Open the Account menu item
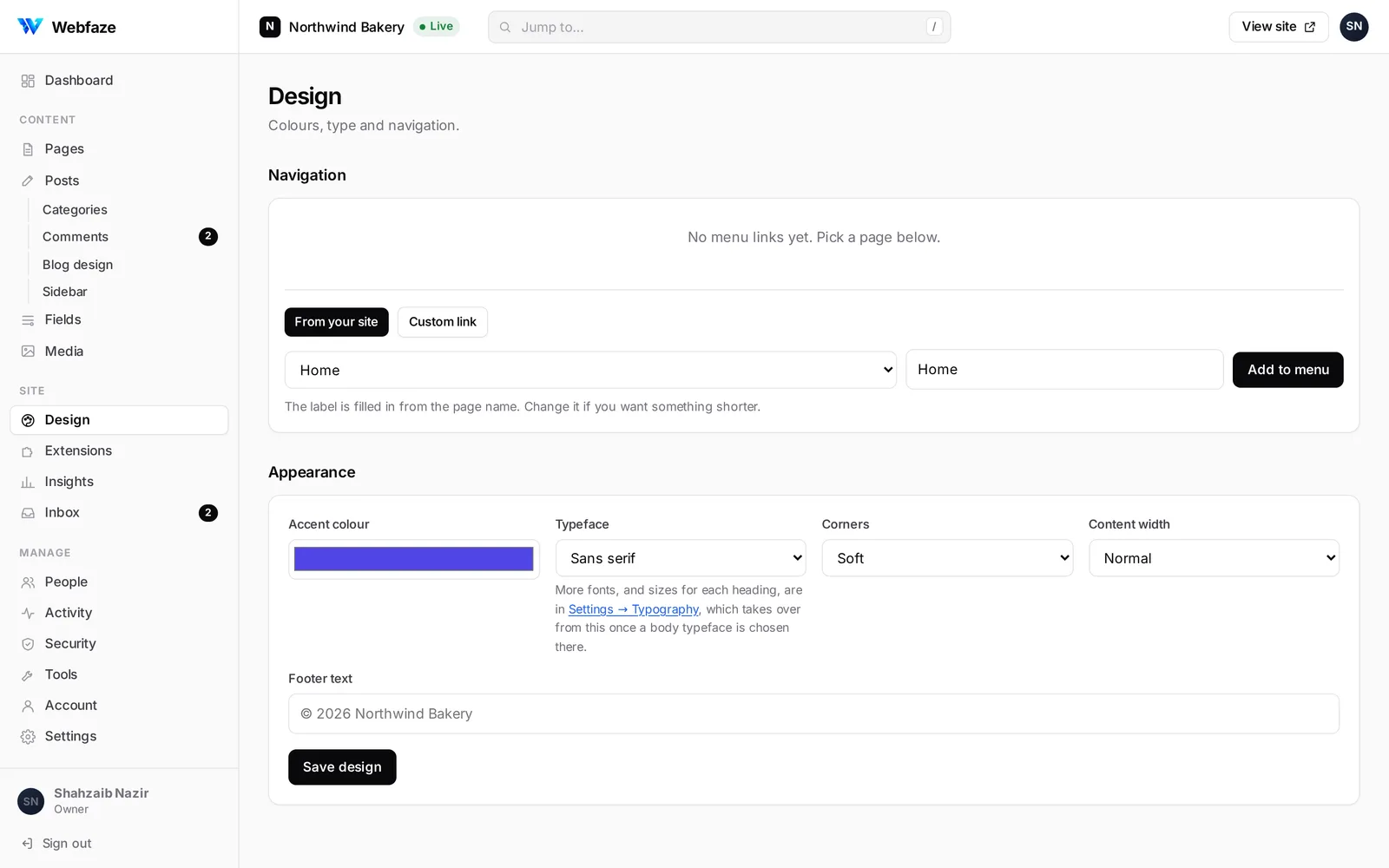Image resolution: width=1389 pixels, height=868 pixels. (x=119, y=706)
